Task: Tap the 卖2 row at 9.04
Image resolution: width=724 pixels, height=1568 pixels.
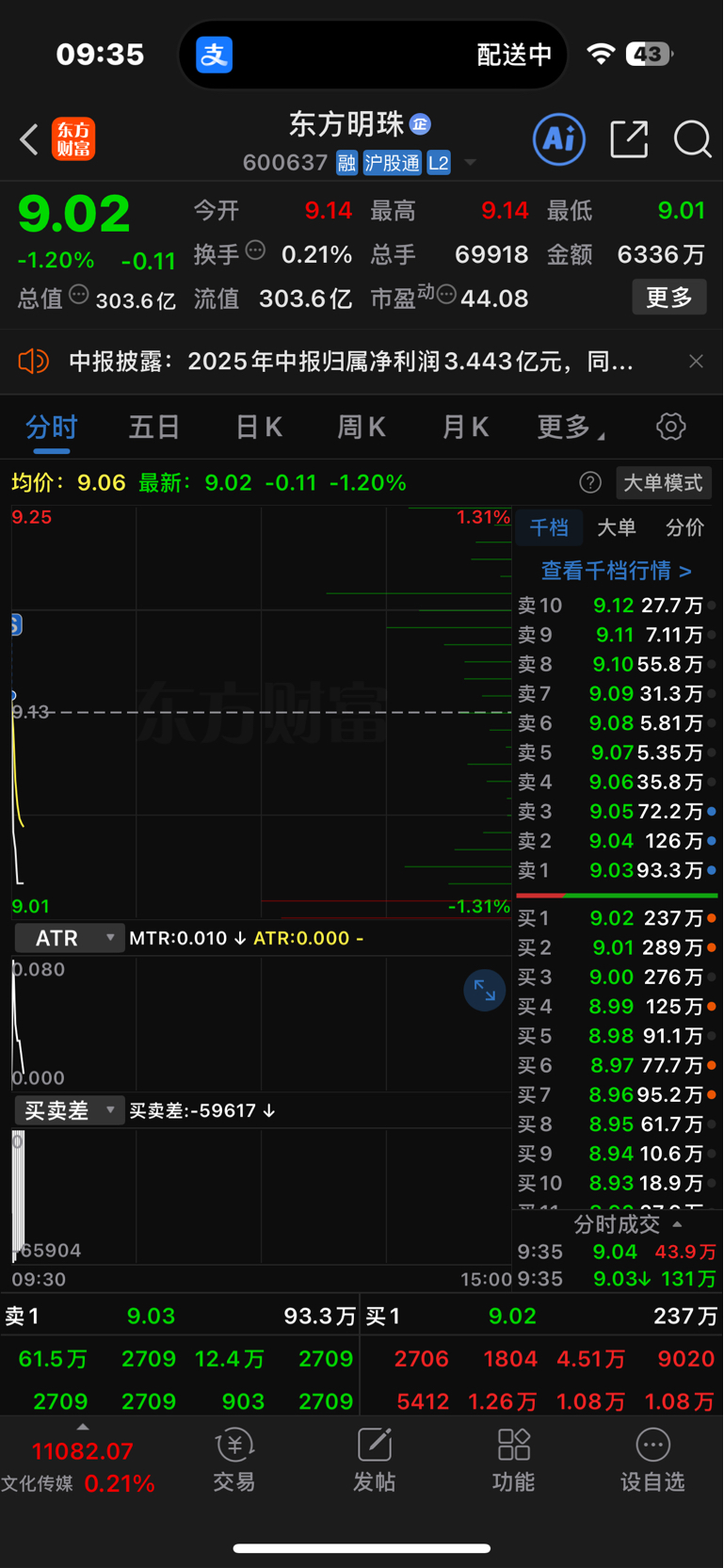Action: [617, 840]
